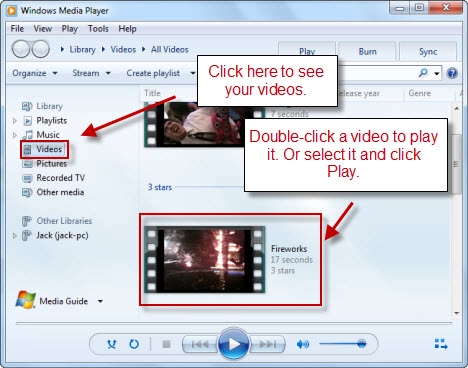Expand the Music tree node
Image resolution: width=468 pixels, height=368 pixels.
[x=15, y=135]
